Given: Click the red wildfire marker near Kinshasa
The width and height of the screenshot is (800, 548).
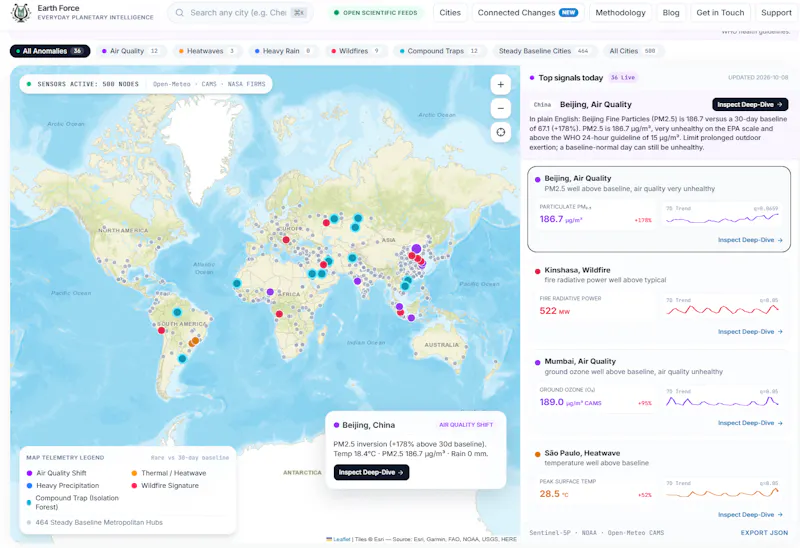Looking at the screenshot, I should click(x=279, y=314).
